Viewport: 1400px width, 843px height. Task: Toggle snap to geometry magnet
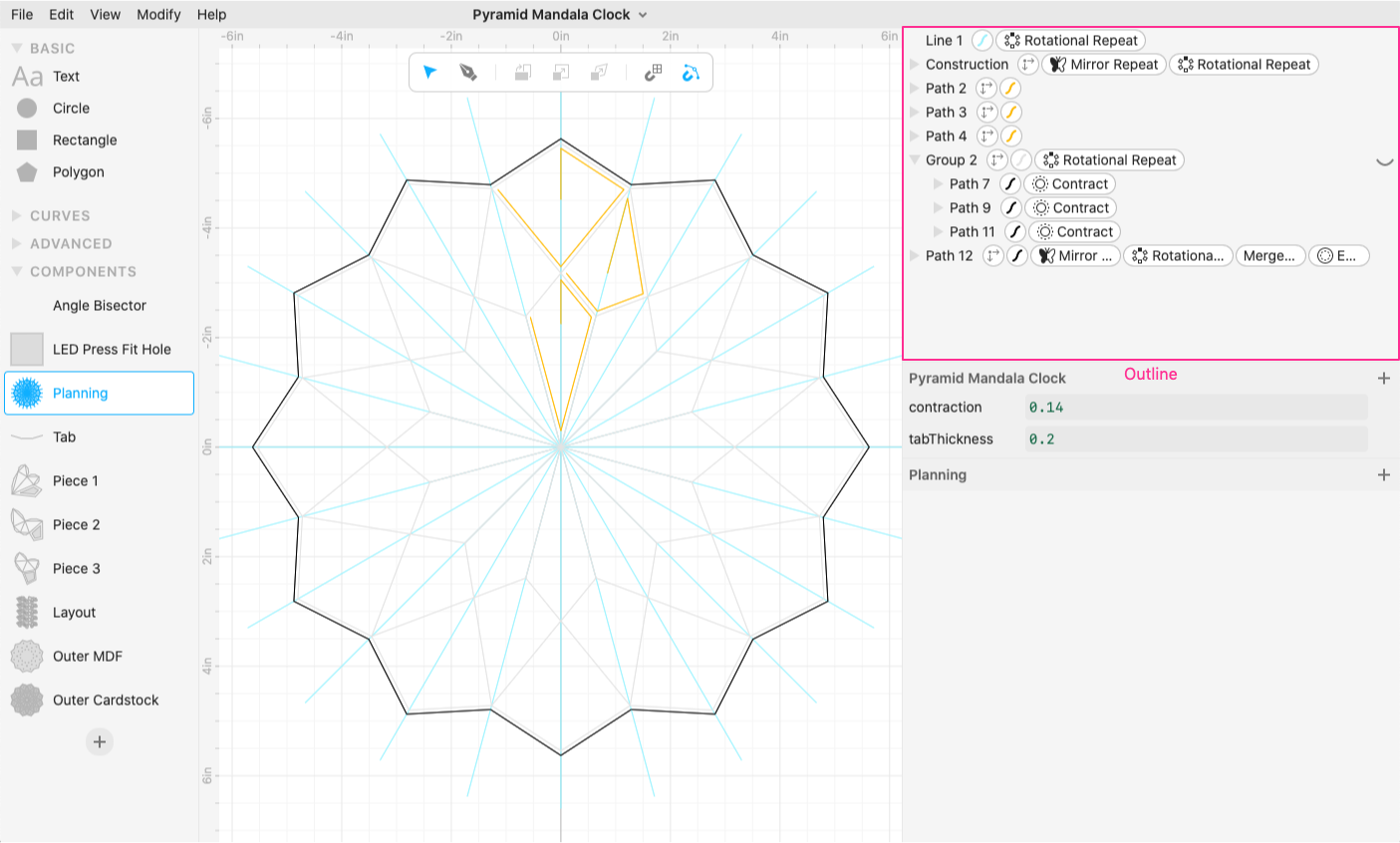pos(691,72)
